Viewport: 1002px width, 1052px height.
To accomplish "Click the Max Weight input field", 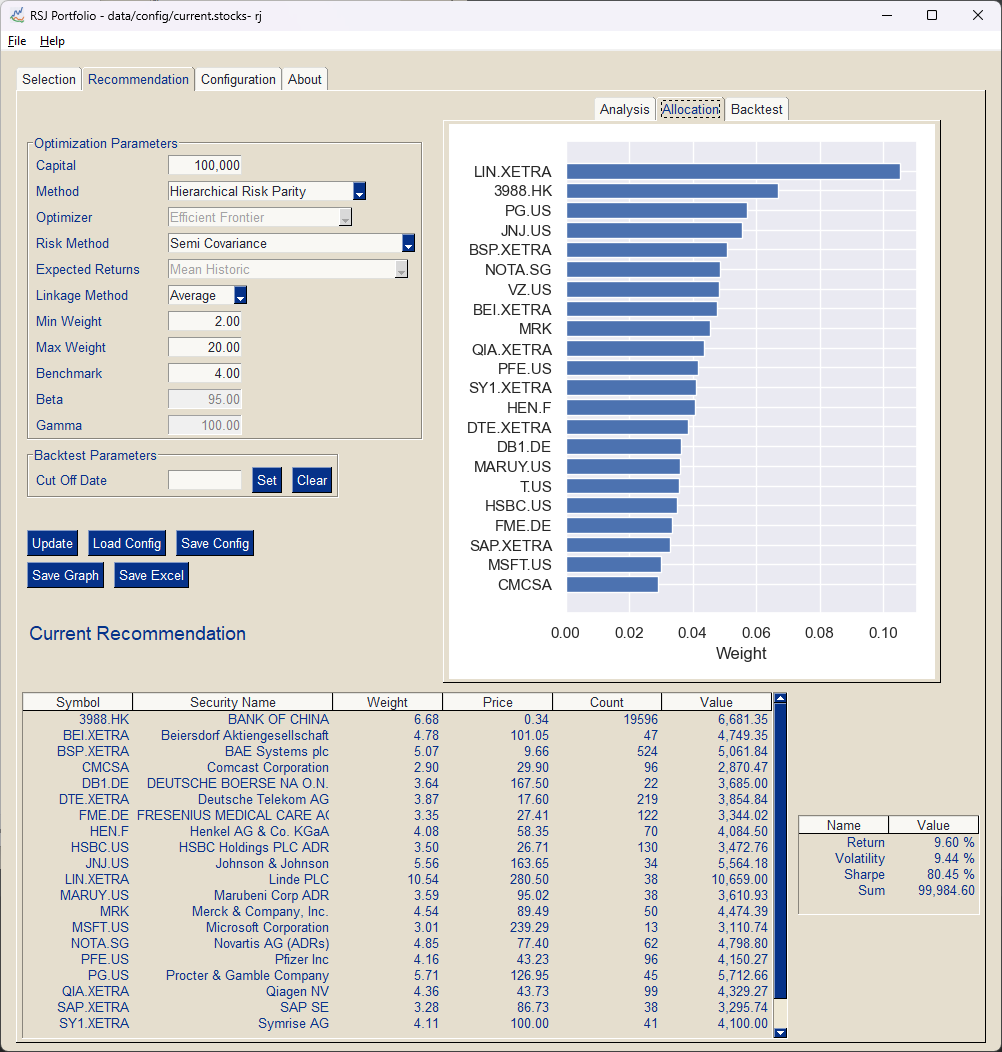I will pyautogui.click(x=205, y=348).
